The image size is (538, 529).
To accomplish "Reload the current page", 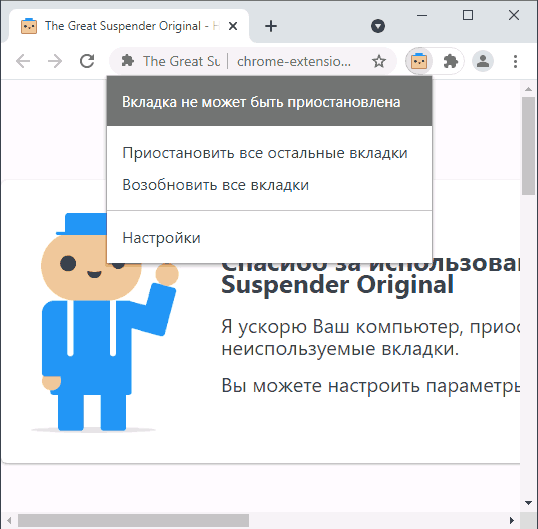I will (87, 61).
